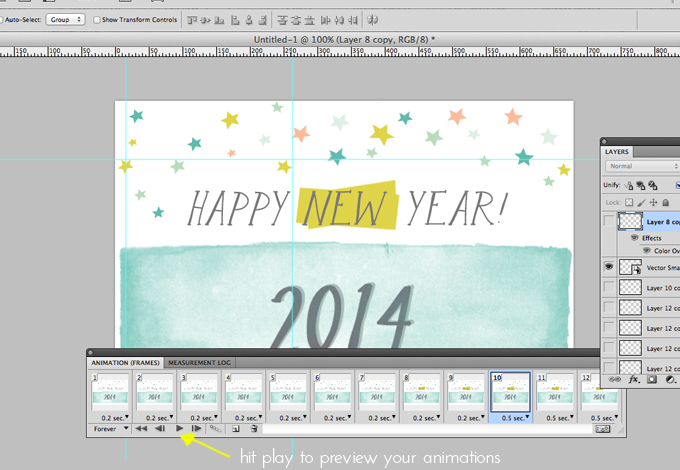Click the animation panel horizontal scrollbar
Image resolution: width=680 pixels, height=470 pixels.
click(427, 429)
